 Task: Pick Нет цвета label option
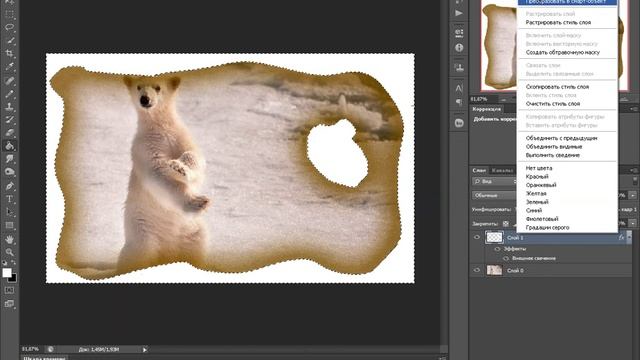coord(539,168)
